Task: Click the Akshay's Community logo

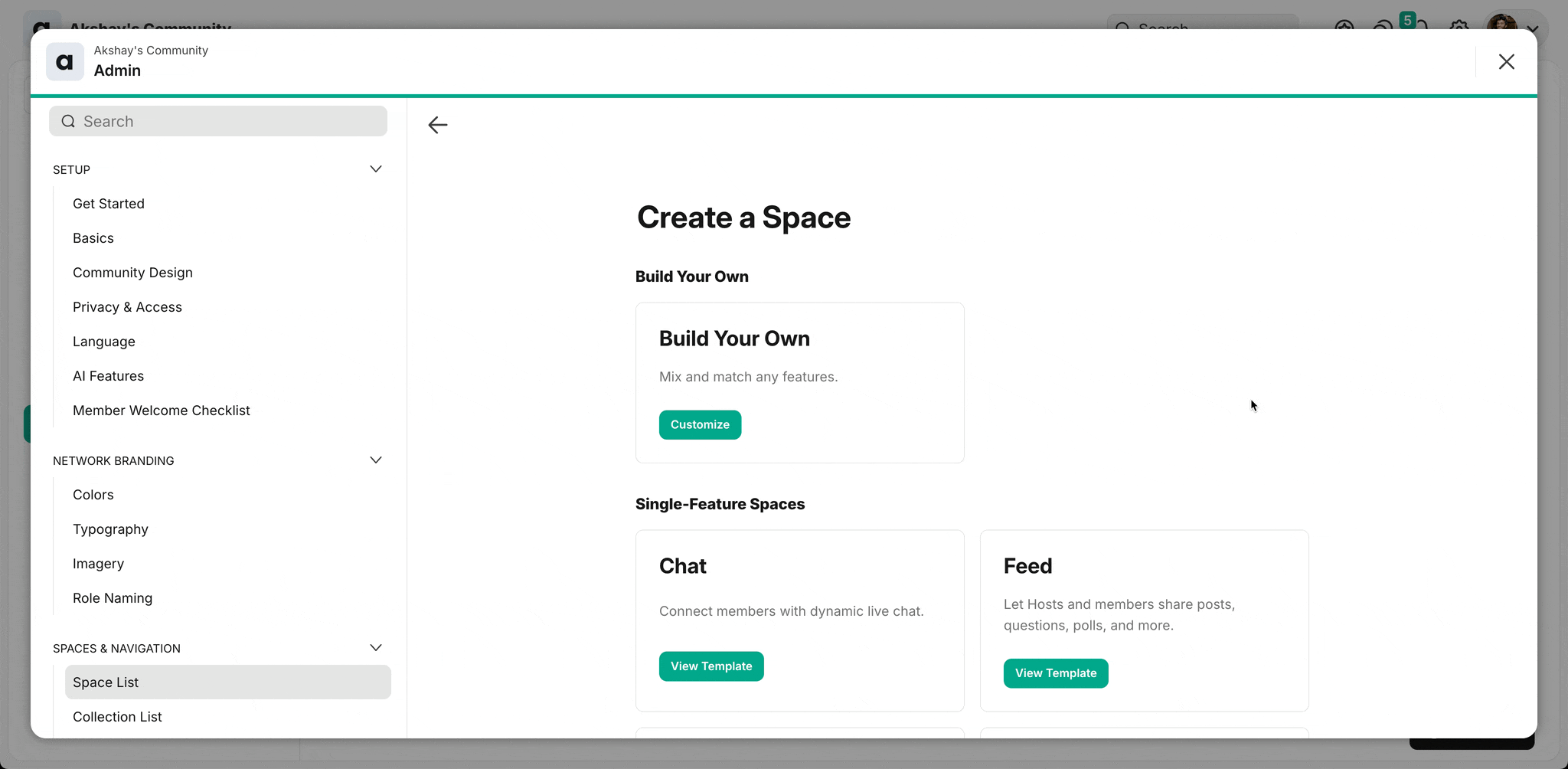Action: point(64,61)
